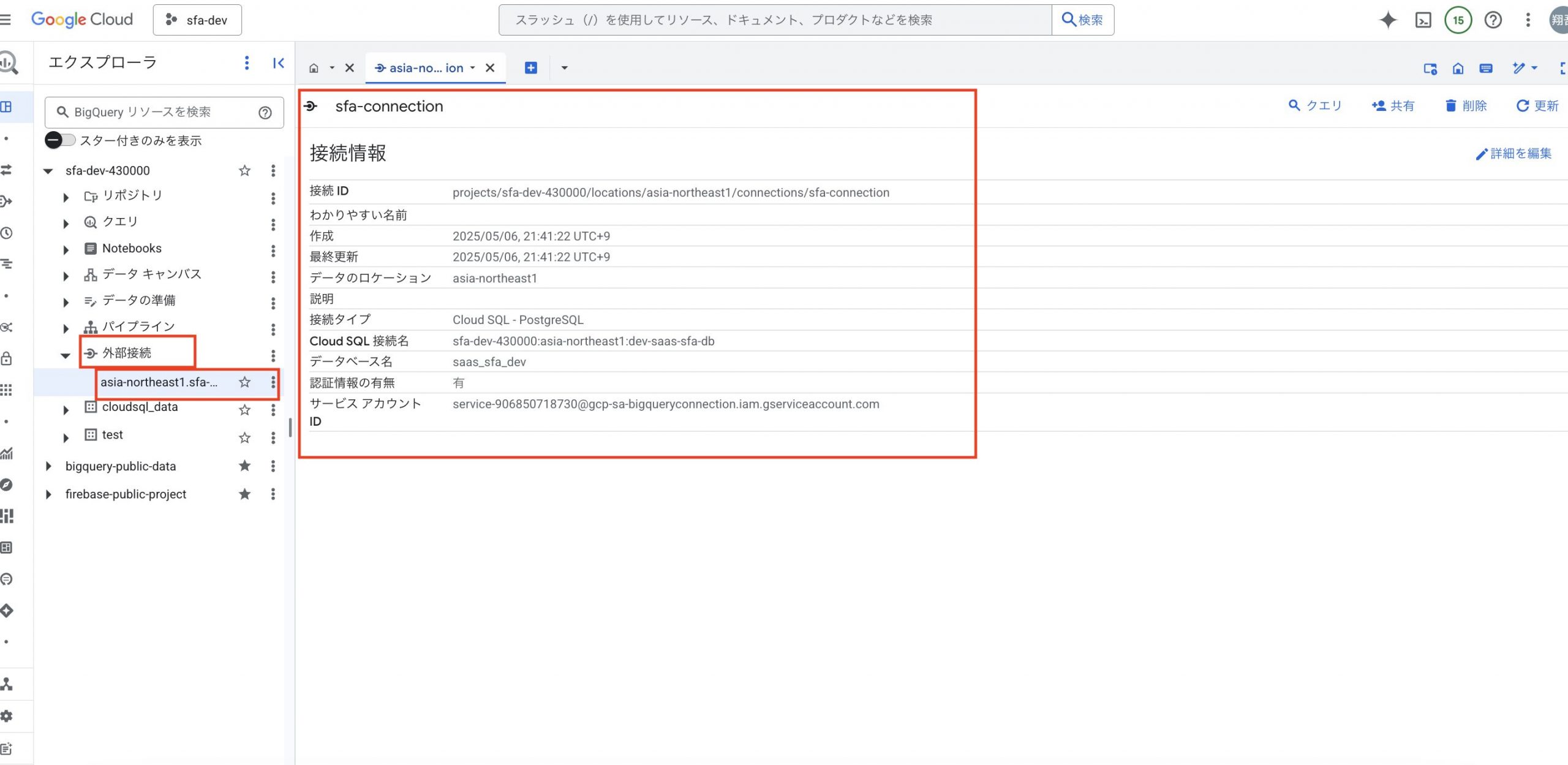1568x765 pixels.
Task: Click the policy tags lock sidebar icon
Action: point(7,358)
